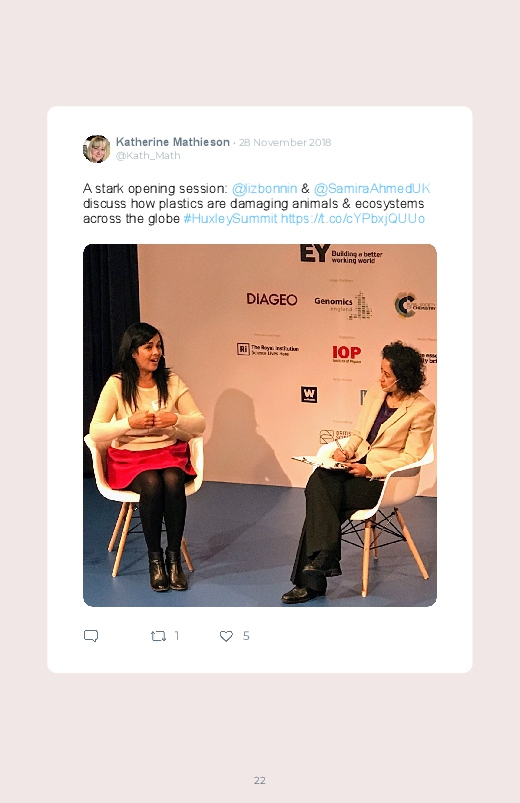Image resolution: width=520 pixels, height=803 pixels.
Task: Follow the #HuxleySummit hashtag link
Action: (x=231, y=219)
